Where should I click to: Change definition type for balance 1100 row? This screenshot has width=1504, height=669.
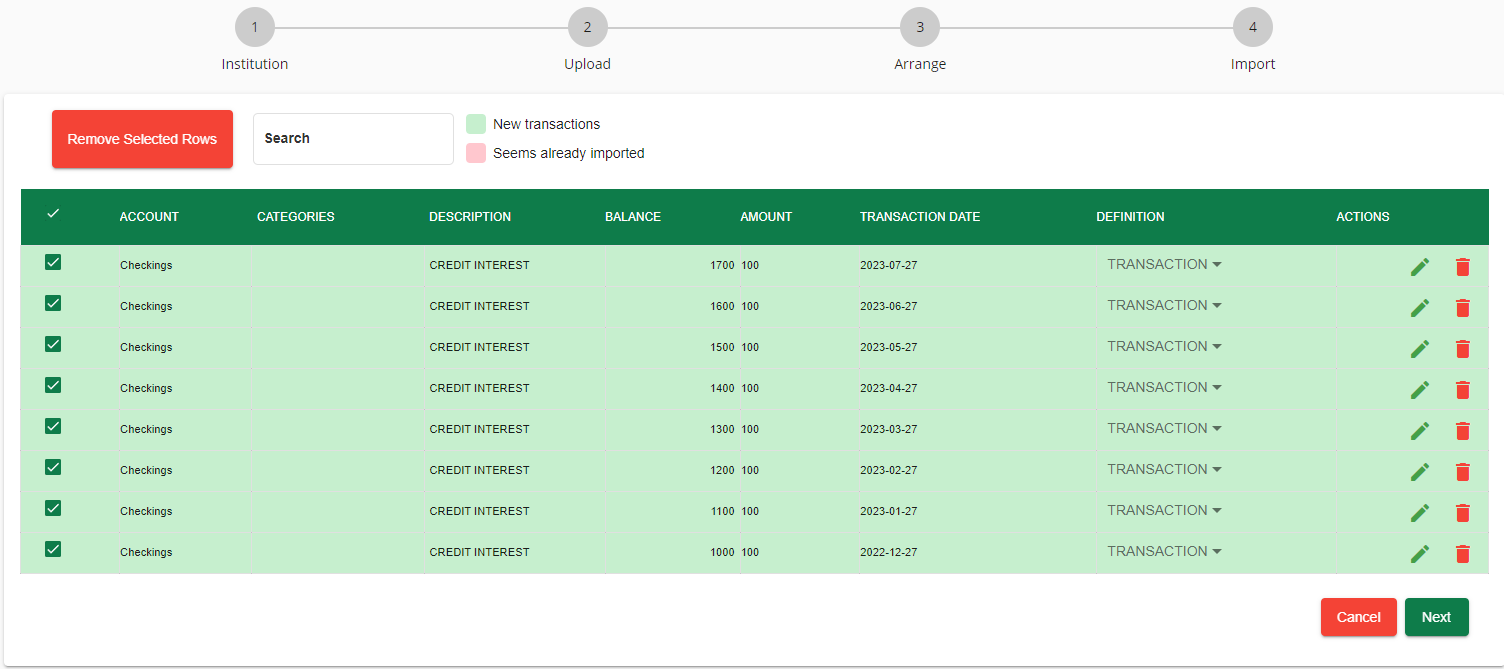1164,511
